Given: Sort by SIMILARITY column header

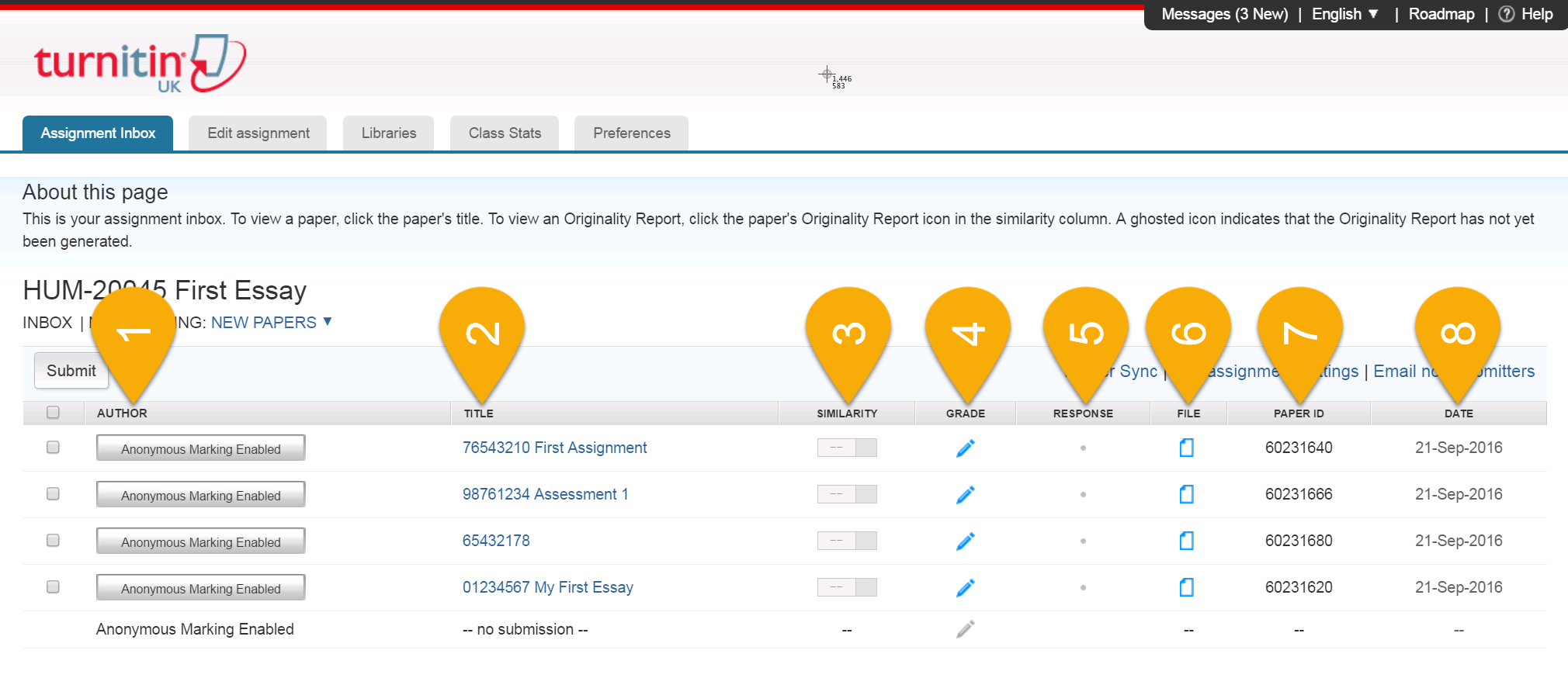Looking at the screenshot, I should pyautogui.click(x=847, y=413).
